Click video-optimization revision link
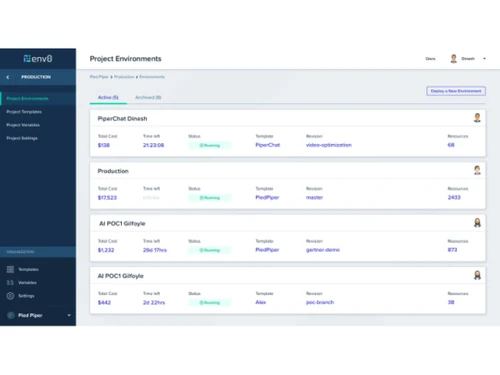This screenshot has height=375, width=500. (329, 145)
